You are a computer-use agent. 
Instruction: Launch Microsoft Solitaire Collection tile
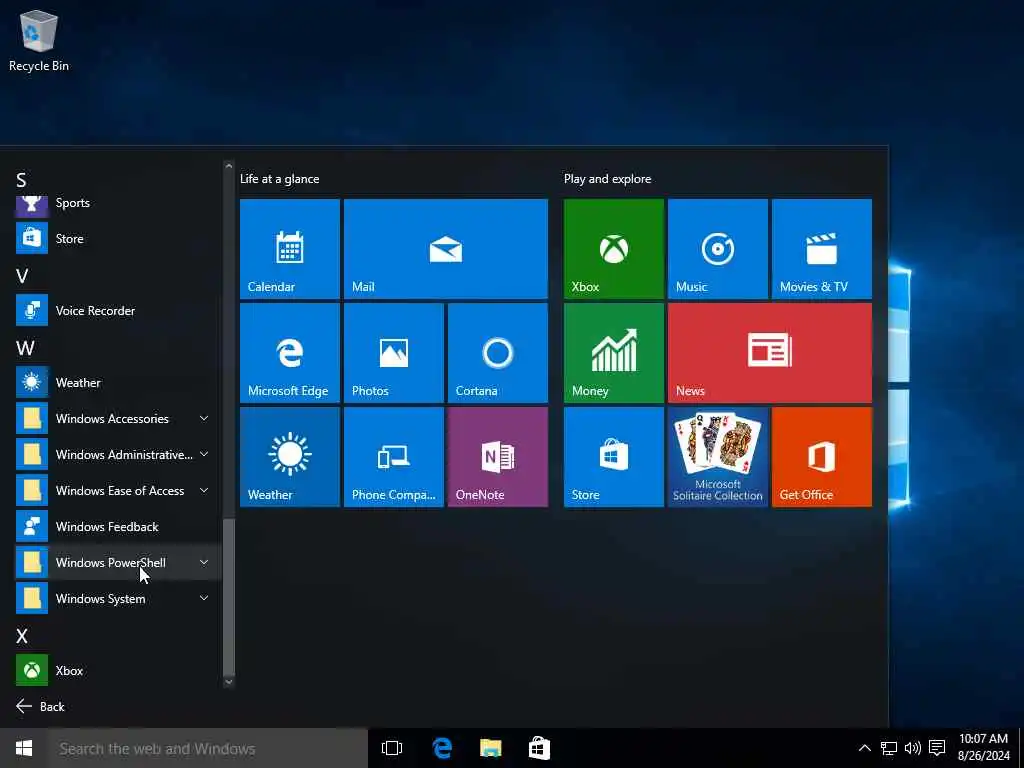pos(718,456)
